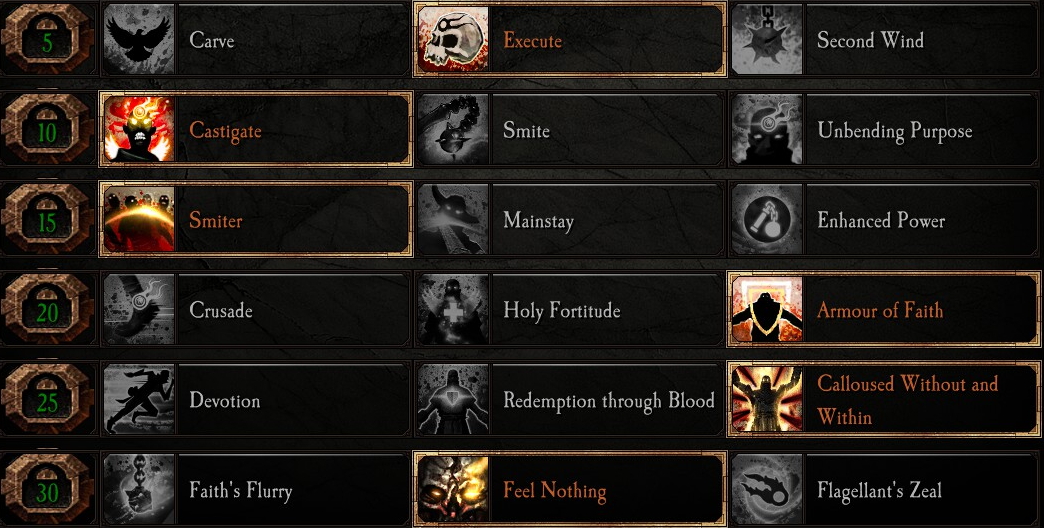The width and height of the screenshot is (1044, 528).
Task: Choose Redemption through Blood talent
Action: coord(570,399)
